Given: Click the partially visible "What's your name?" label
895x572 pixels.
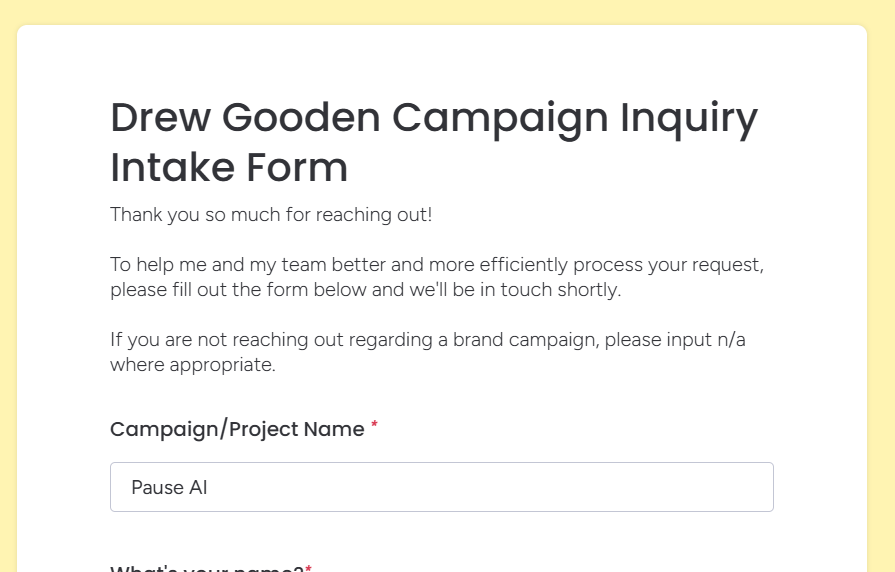Looking at the screenshot, I should pos(207,569).
